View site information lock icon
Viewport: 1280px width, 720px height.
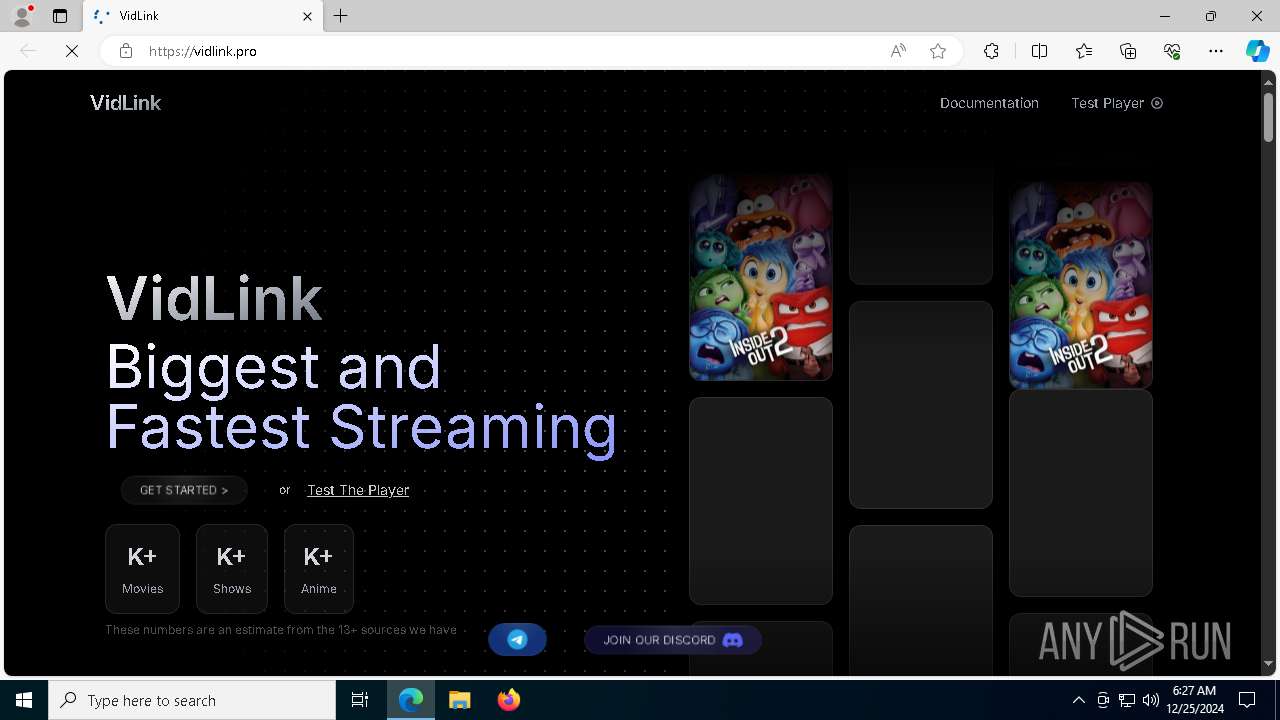[x=126, y=51]
